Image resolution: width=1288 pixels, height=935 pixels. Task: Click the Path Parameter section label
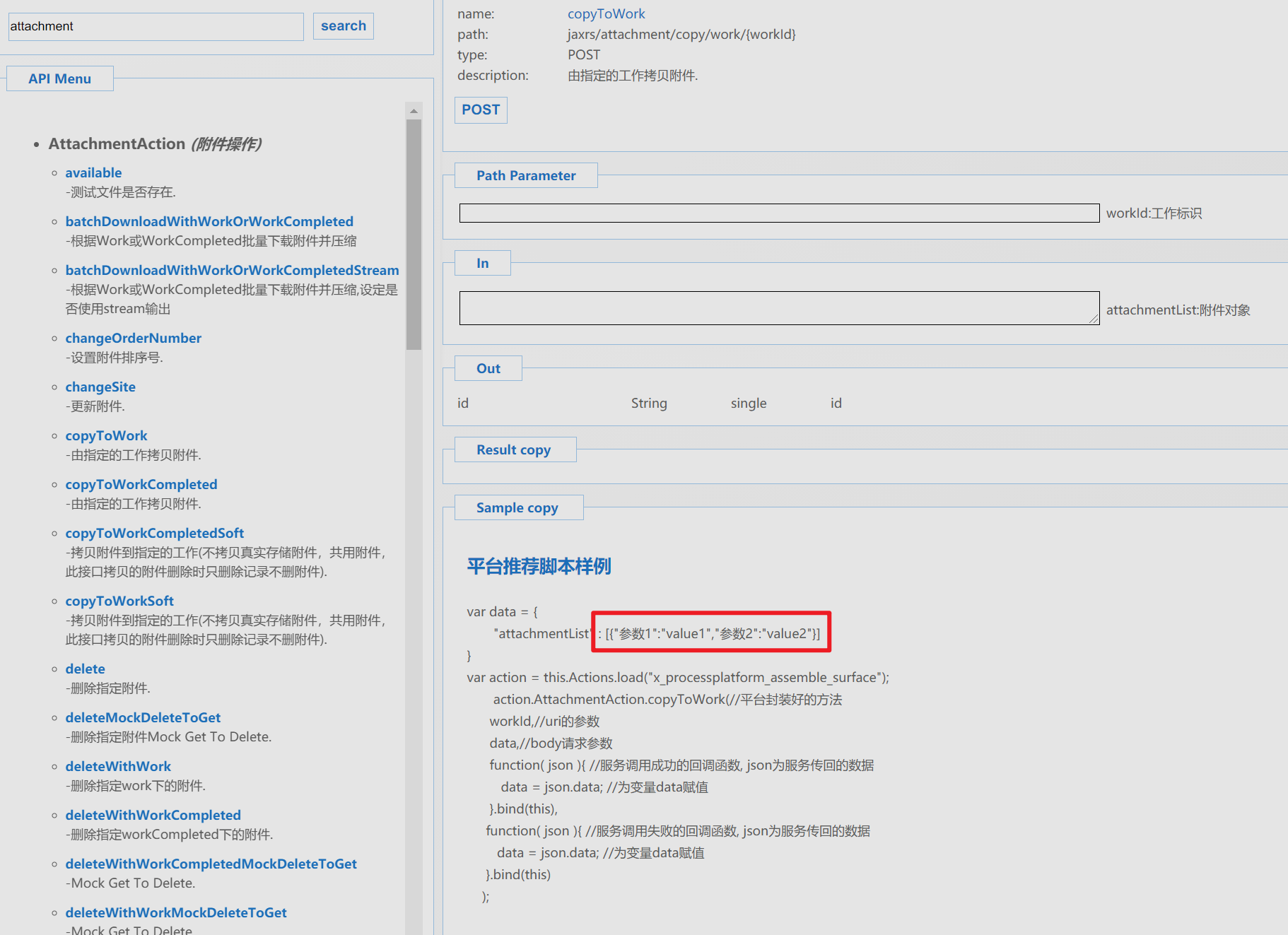(x=526, y=175)
